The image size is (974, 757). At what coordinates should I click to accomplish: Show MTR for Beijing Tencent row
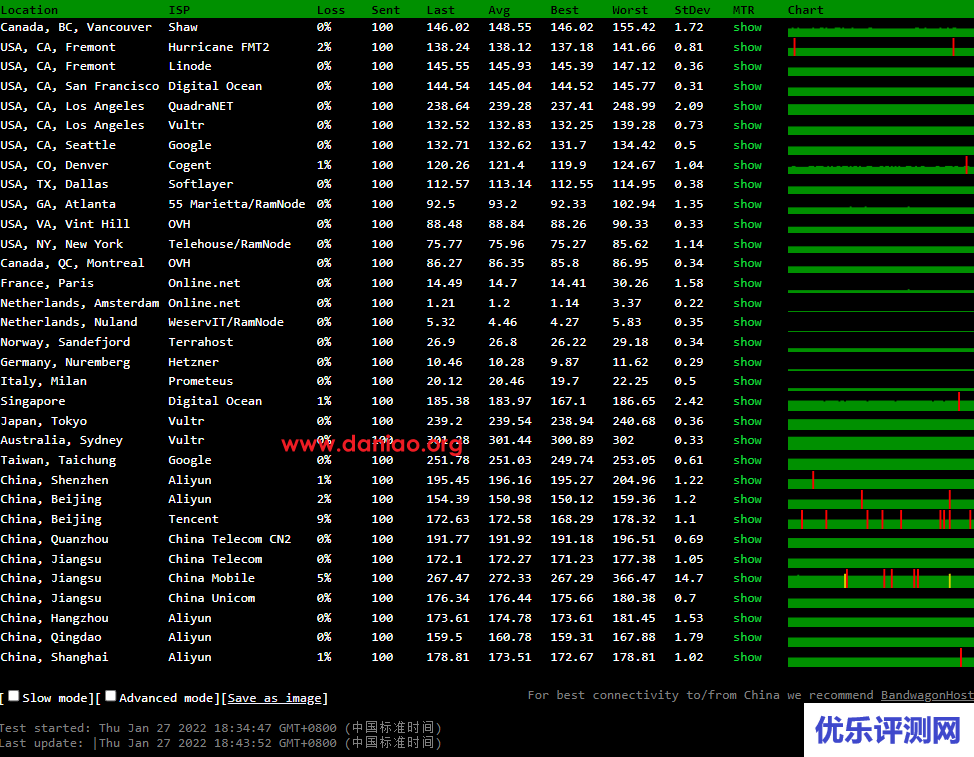[x=747, y=519]
